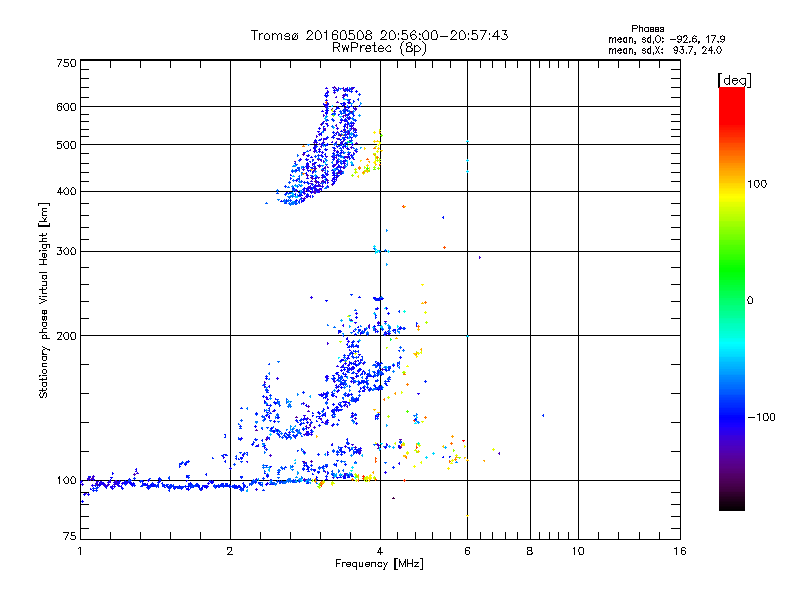Click the 'Frequency [MHz]' axis label

[379, 564]
